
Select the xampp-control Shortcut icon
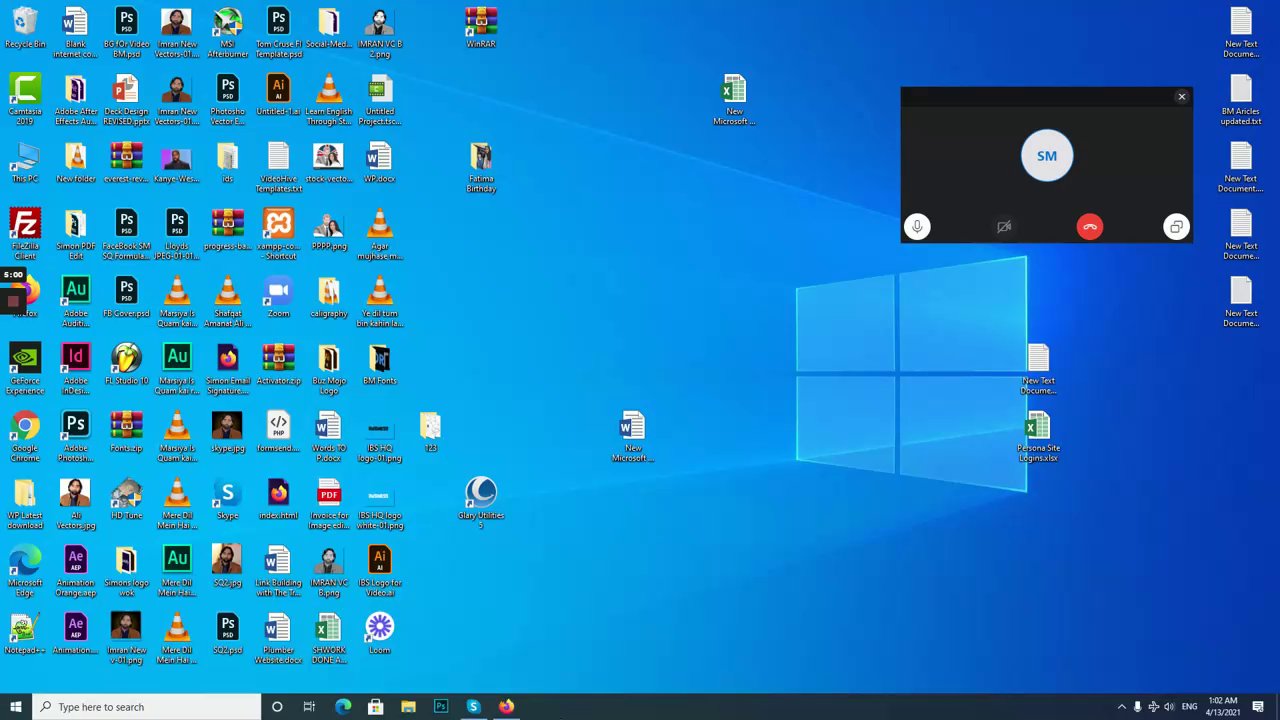pos(278,235)
